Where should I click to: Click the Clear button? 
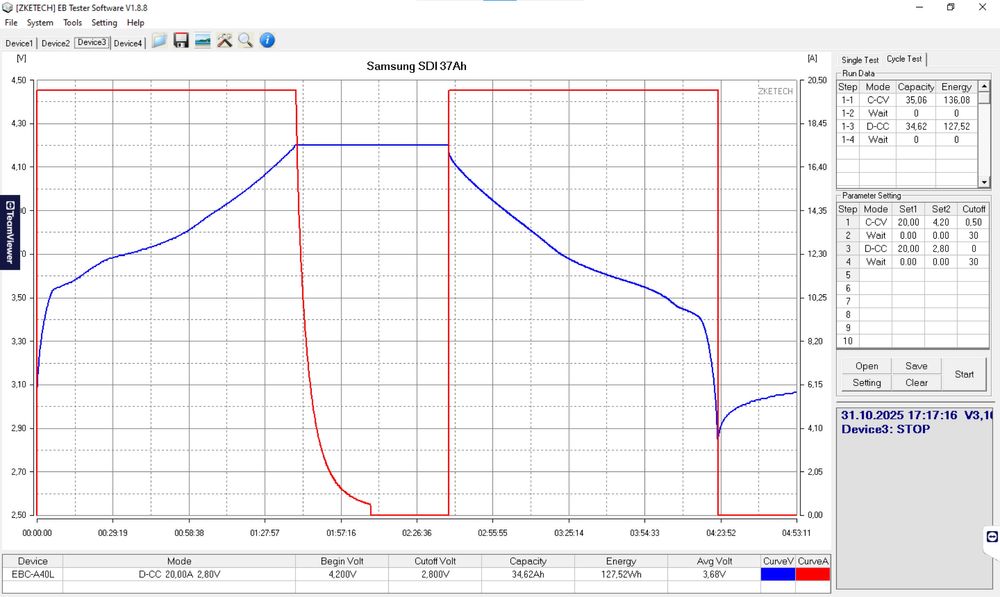[916, 383]
